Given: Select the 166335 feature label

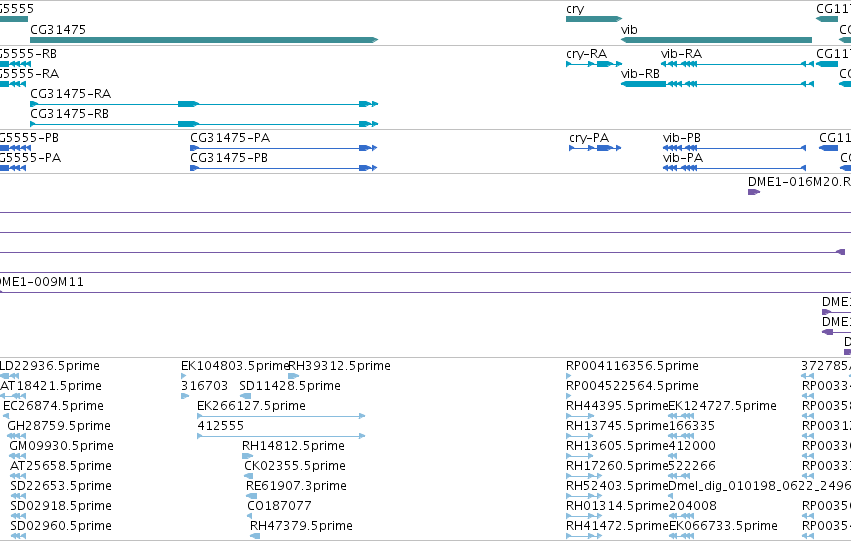Looking at the screenshot, I should point(692,426).
